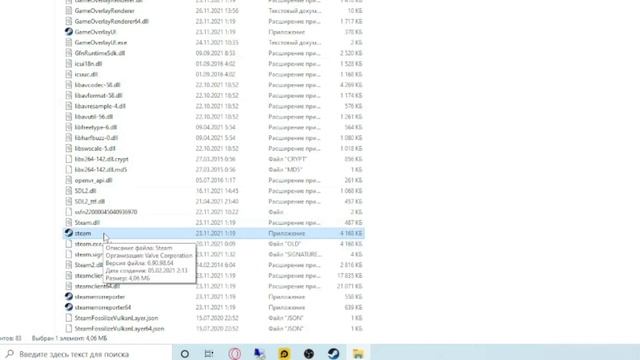Click the 4 160 КБ size in steam row
640x360 pixels.
351,233
